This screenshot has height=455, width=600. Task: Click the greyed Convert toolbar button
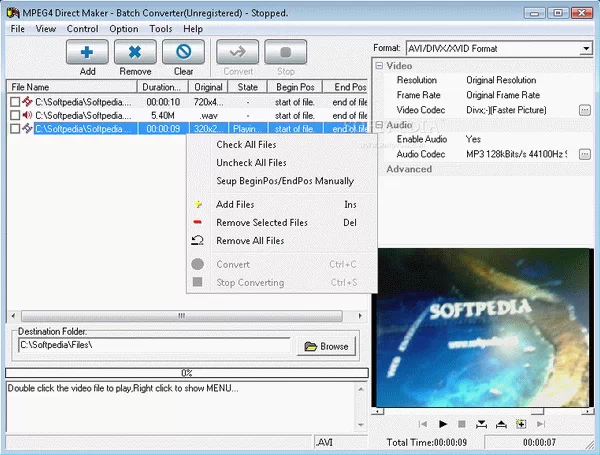238,52
